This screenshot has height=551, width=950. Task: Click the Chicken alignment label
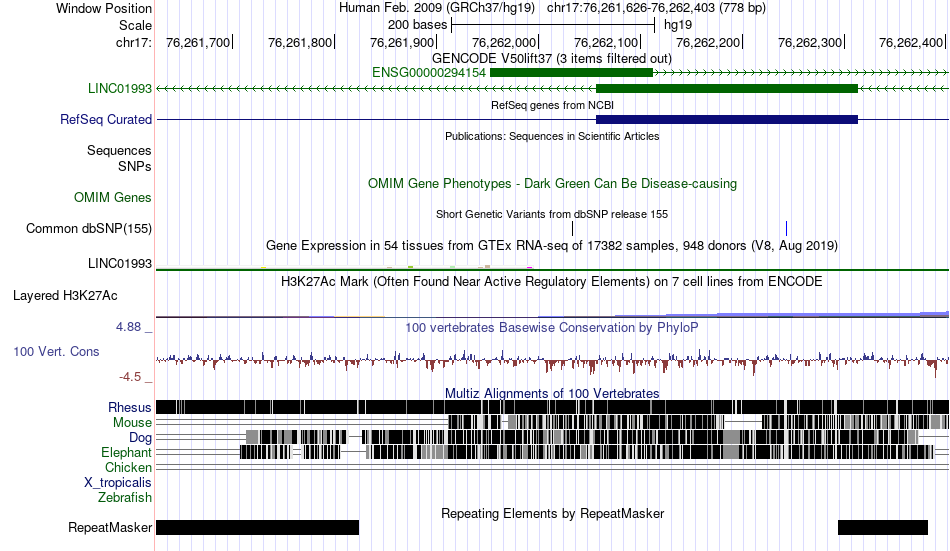click(x=128, y=467)
